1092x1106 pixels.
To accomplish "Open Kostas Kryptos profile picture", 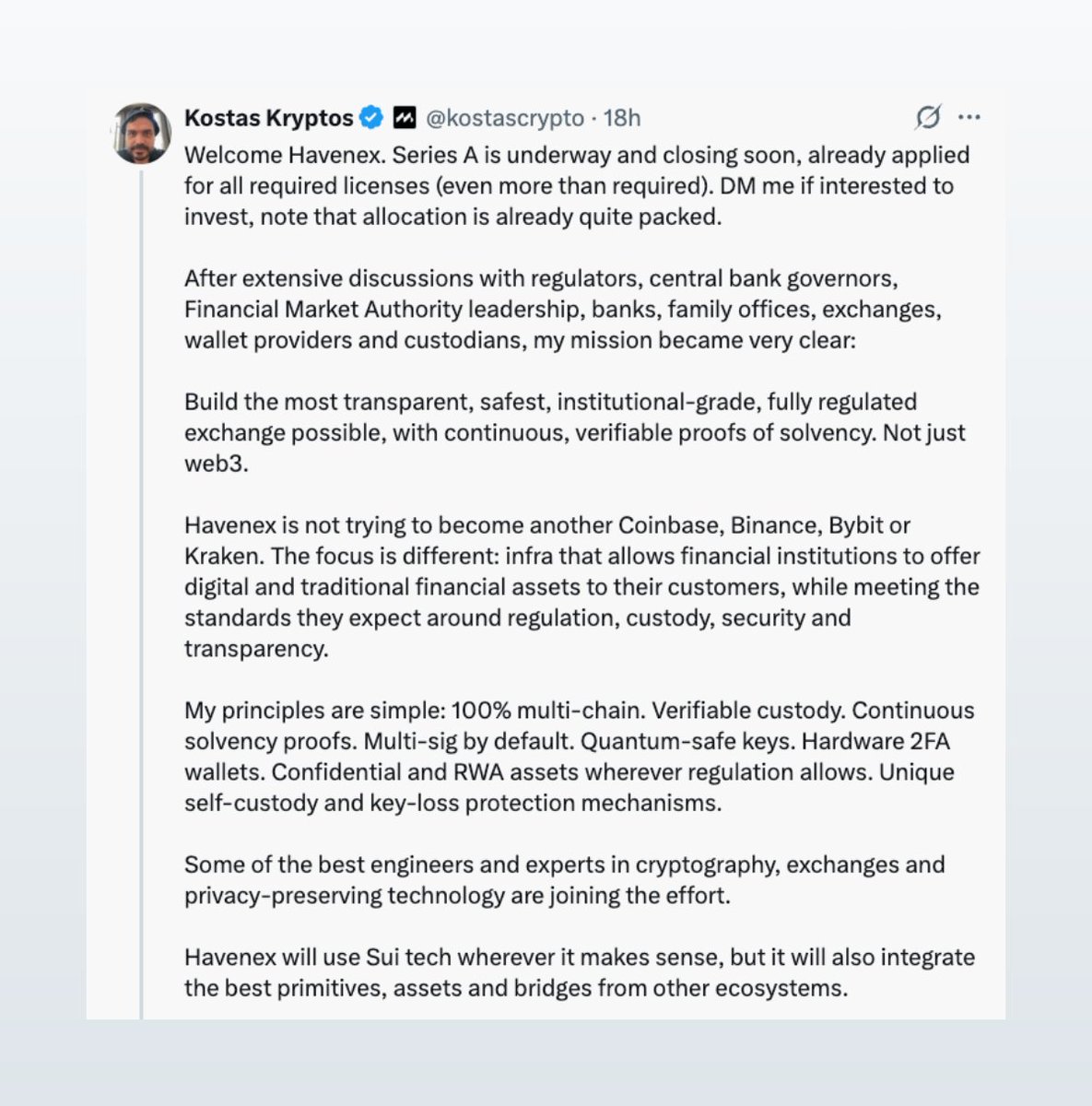I will pyautogui.click(x=142, y=134).
